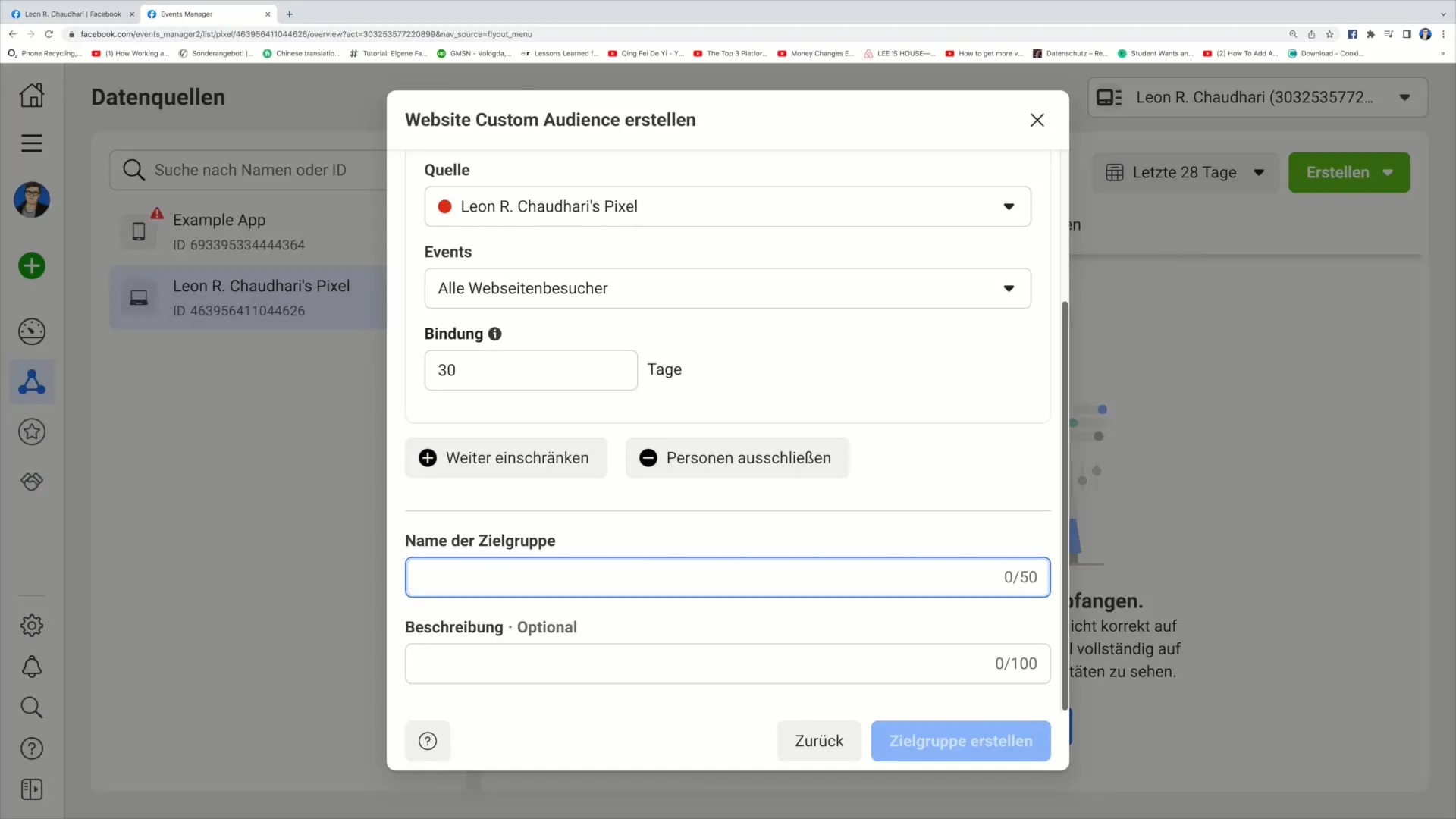1456x819 pixels.
Task: Click the Beschreibung optional field
Action: click(727, 664)
